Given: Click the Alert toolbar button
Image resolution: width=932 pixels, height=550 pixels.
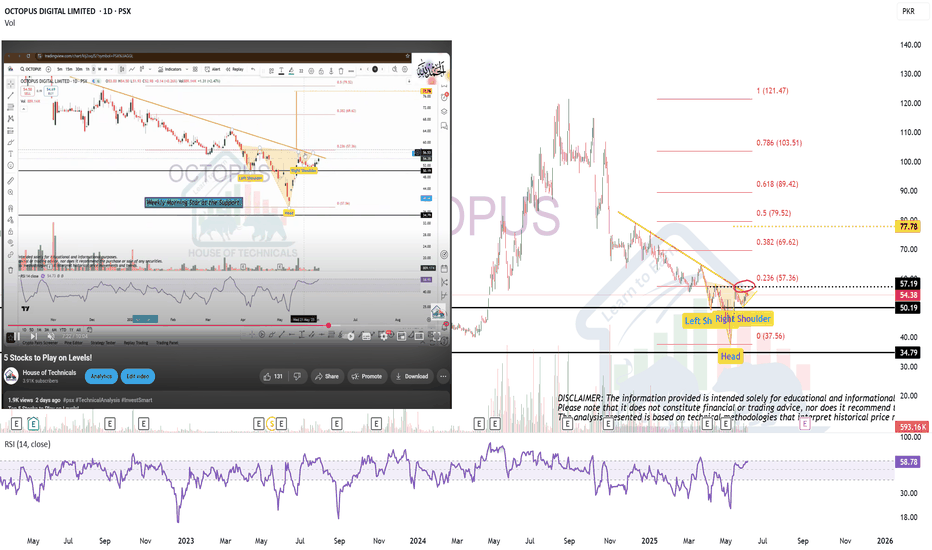Looking at the screenshot, I should point(212,69).
